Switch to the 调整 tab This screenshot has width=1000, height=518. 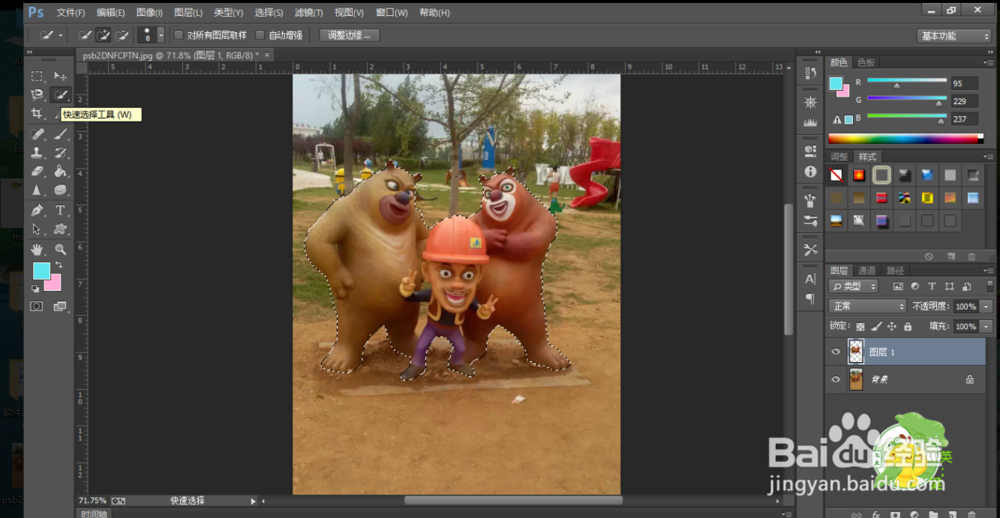[x=839, y=156]
